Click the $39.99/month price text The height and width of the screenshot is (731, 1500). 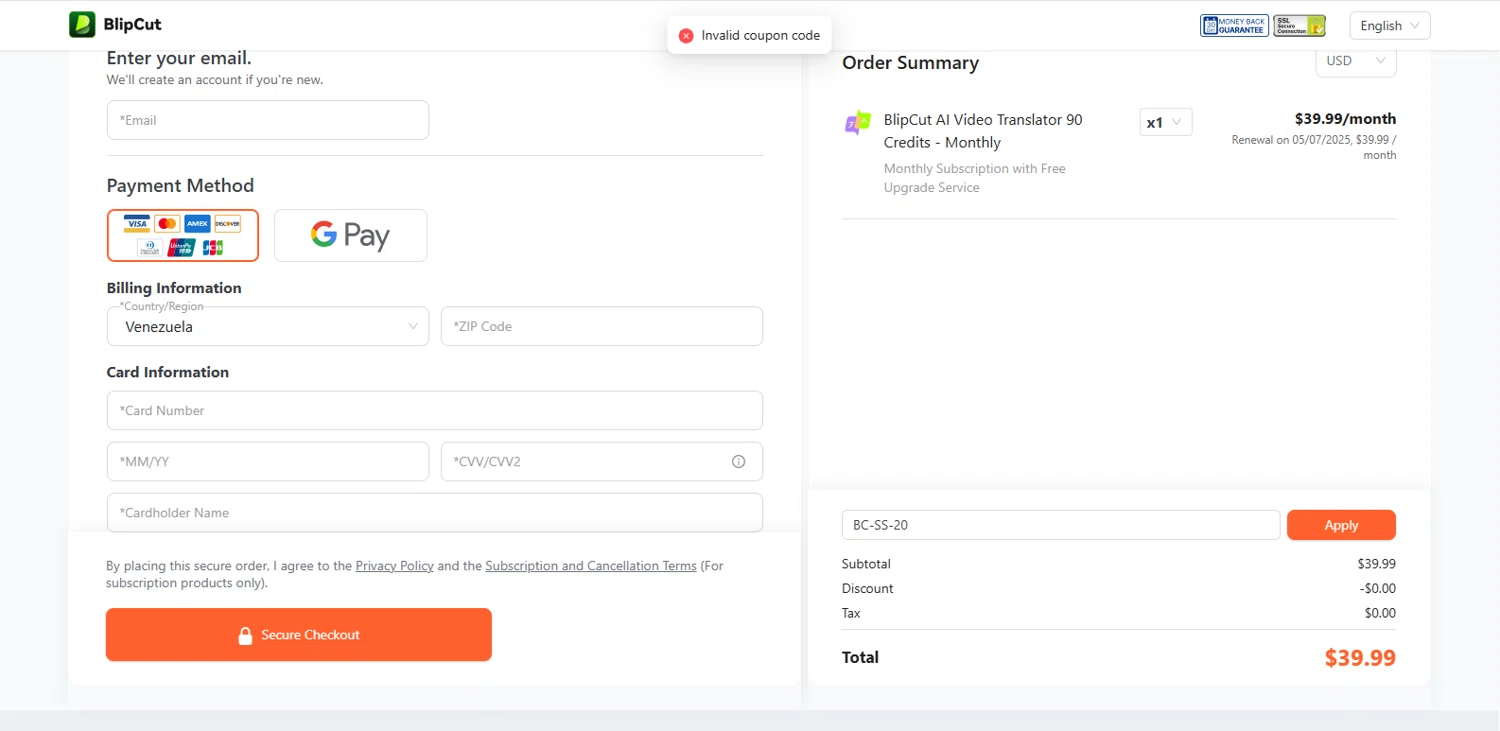click(1345, 119)
